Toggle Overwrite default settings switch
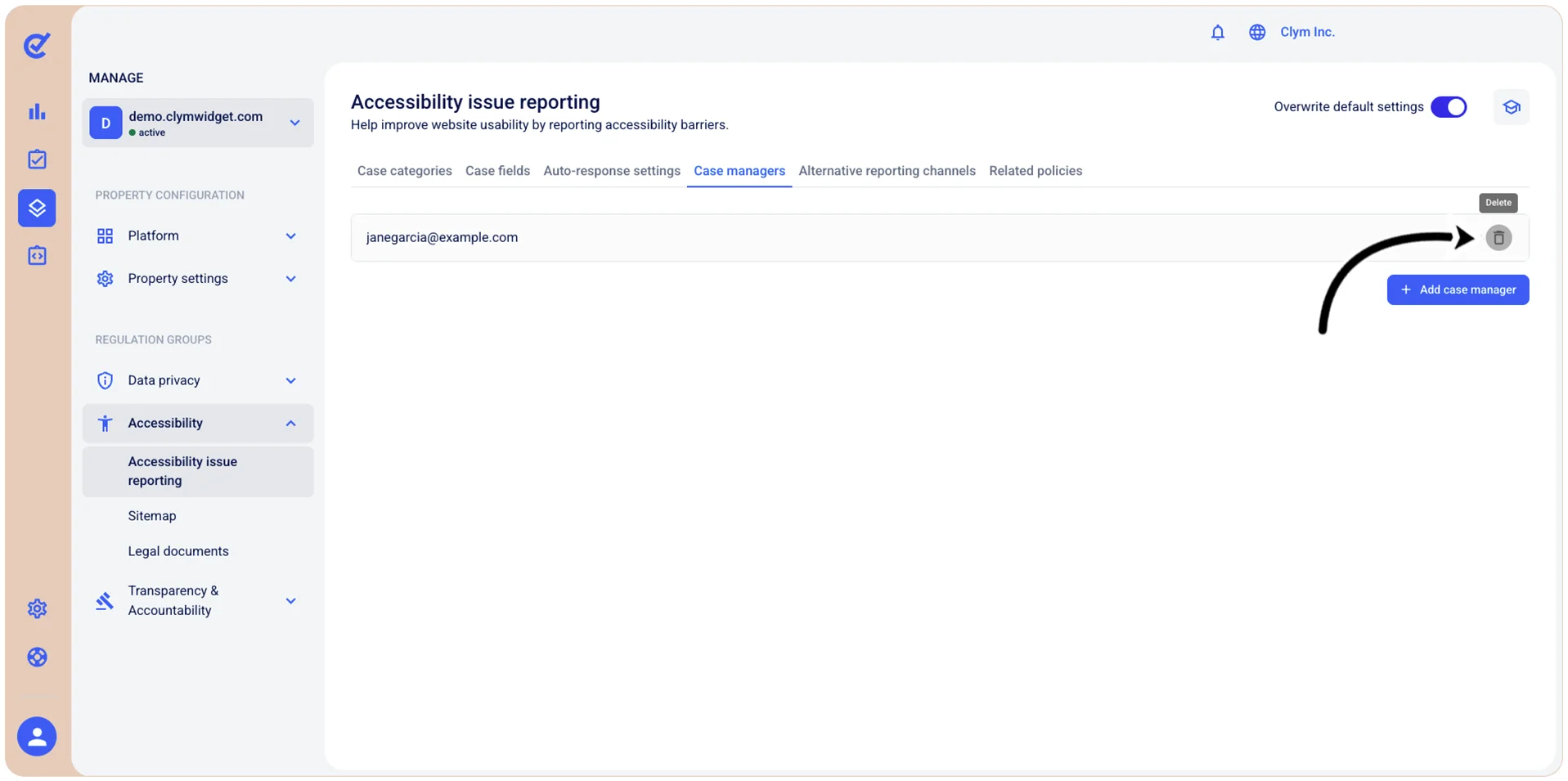The width and height of the screenshot is (1568, 781). tap(1448, 107)
